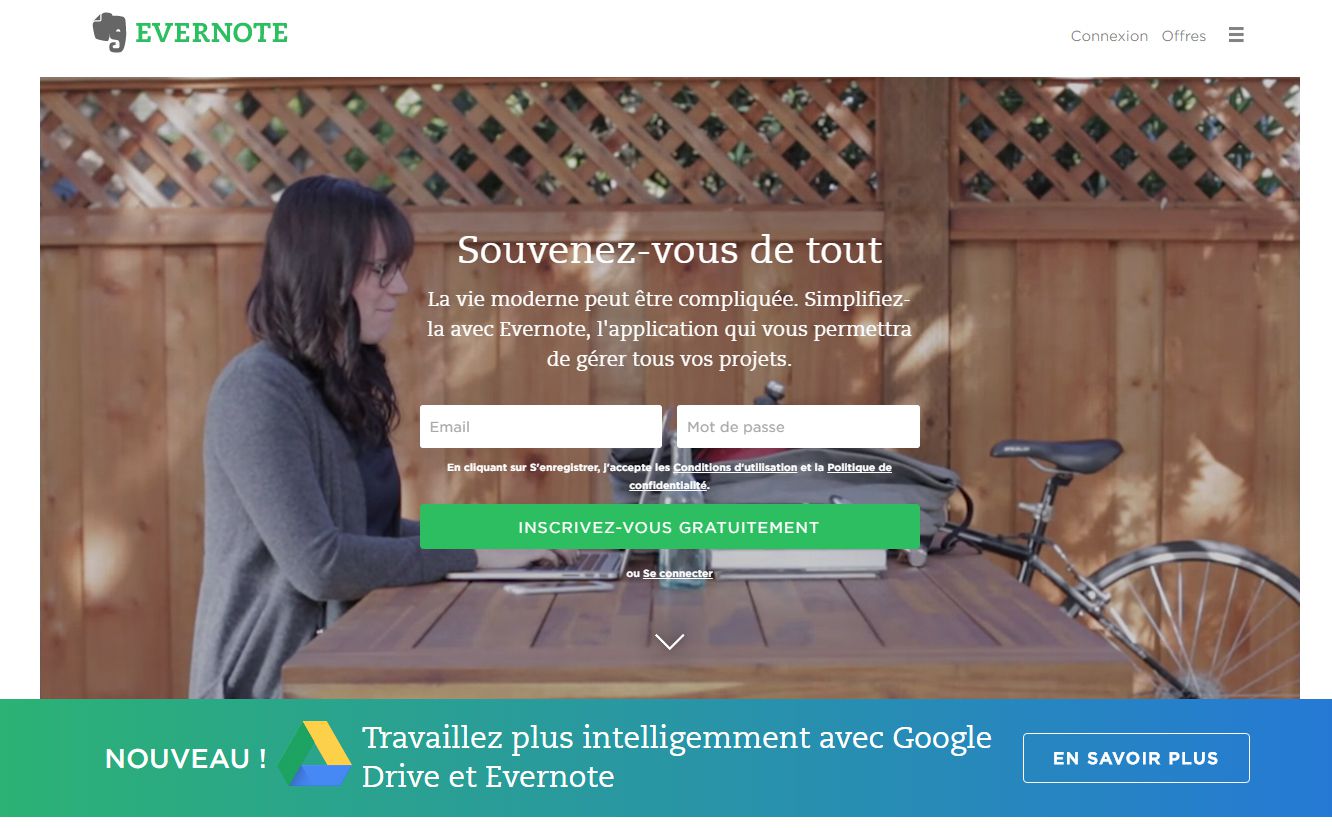Follow the Se connecter link
This screenshot has height=828, width=1332.
click(x=678, y=574)
